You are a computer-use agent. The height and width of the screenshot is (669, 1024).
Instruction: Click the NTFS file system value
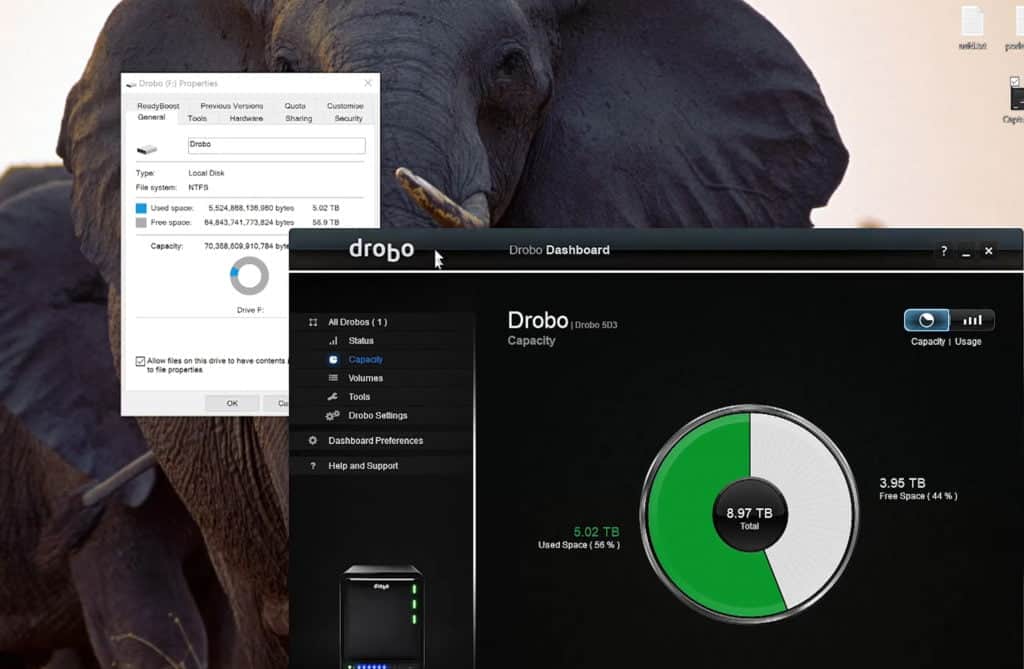tap(198, 188)
